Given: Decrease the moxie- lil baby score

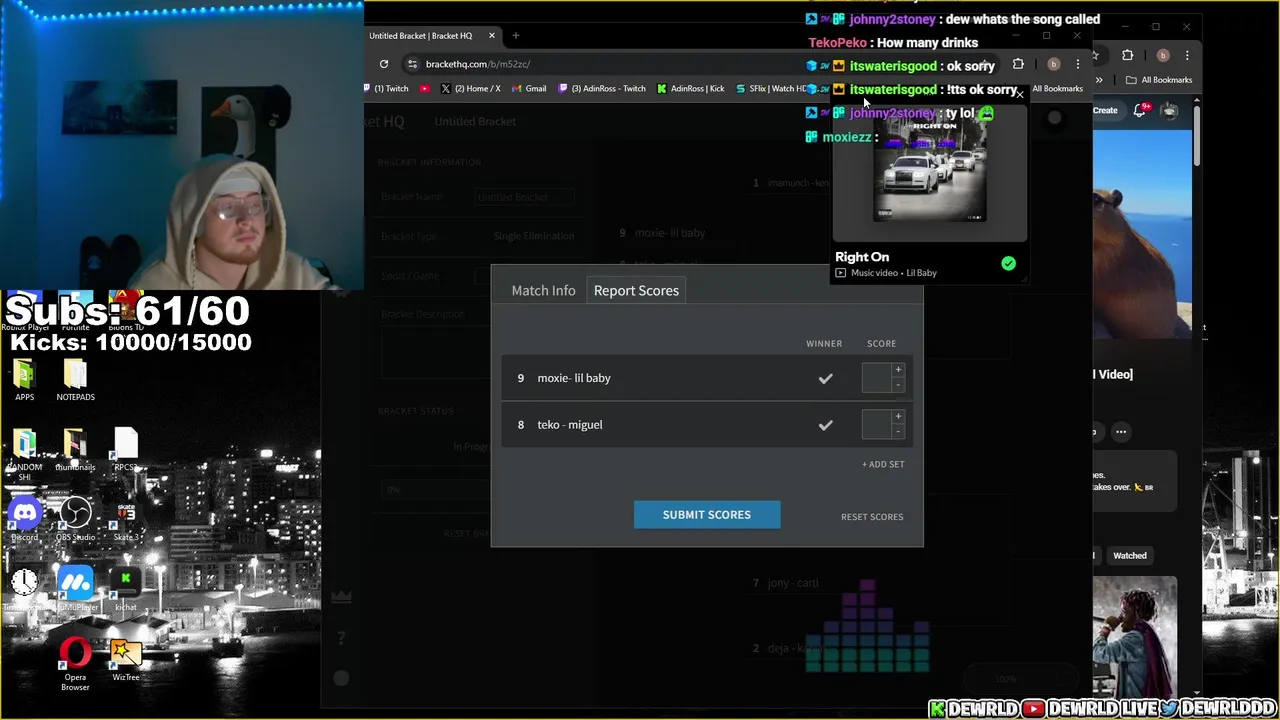Looking at the screenshot, I should point(898,385).
